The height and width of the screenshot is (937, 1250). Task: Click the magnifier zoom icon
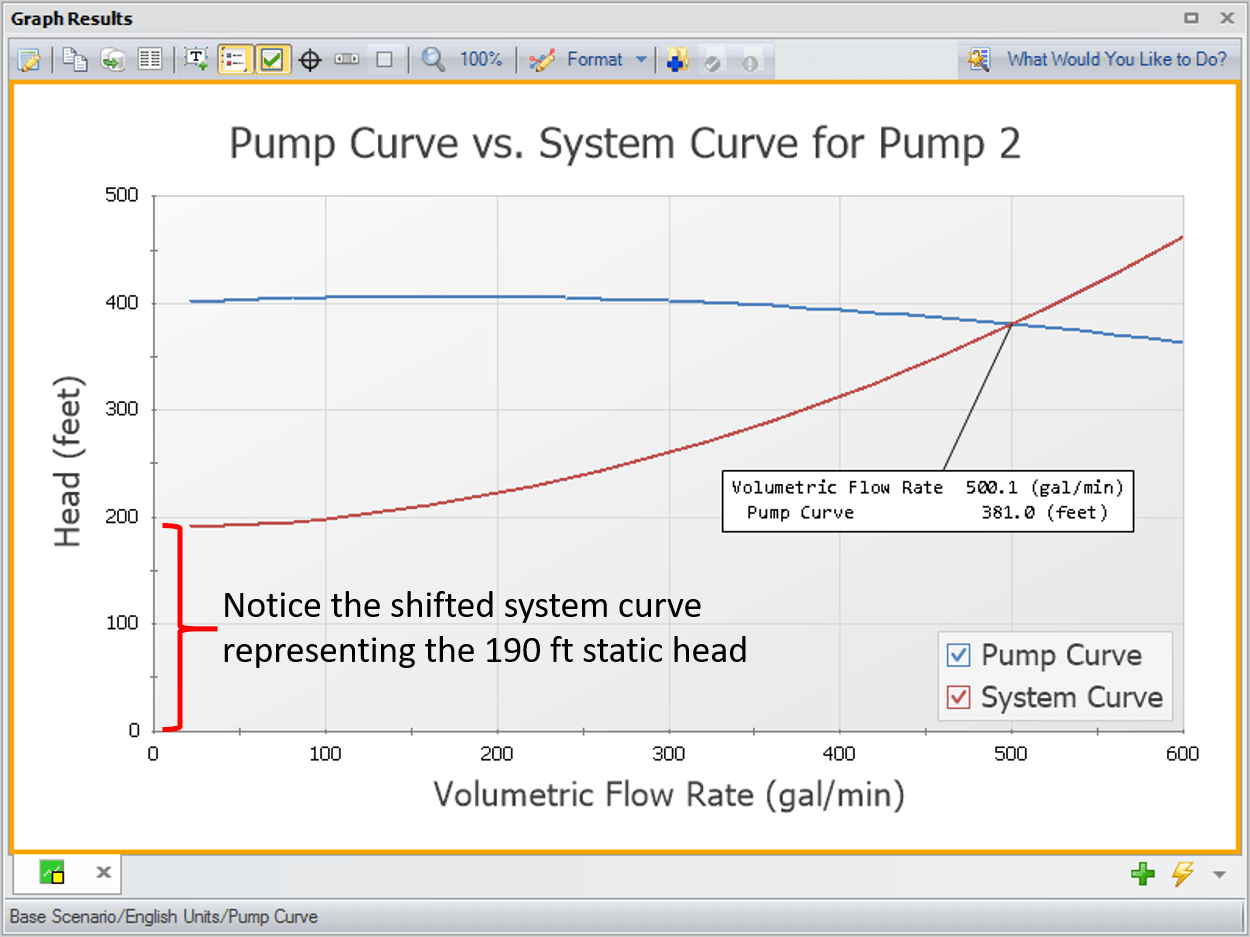click(433, 60)
